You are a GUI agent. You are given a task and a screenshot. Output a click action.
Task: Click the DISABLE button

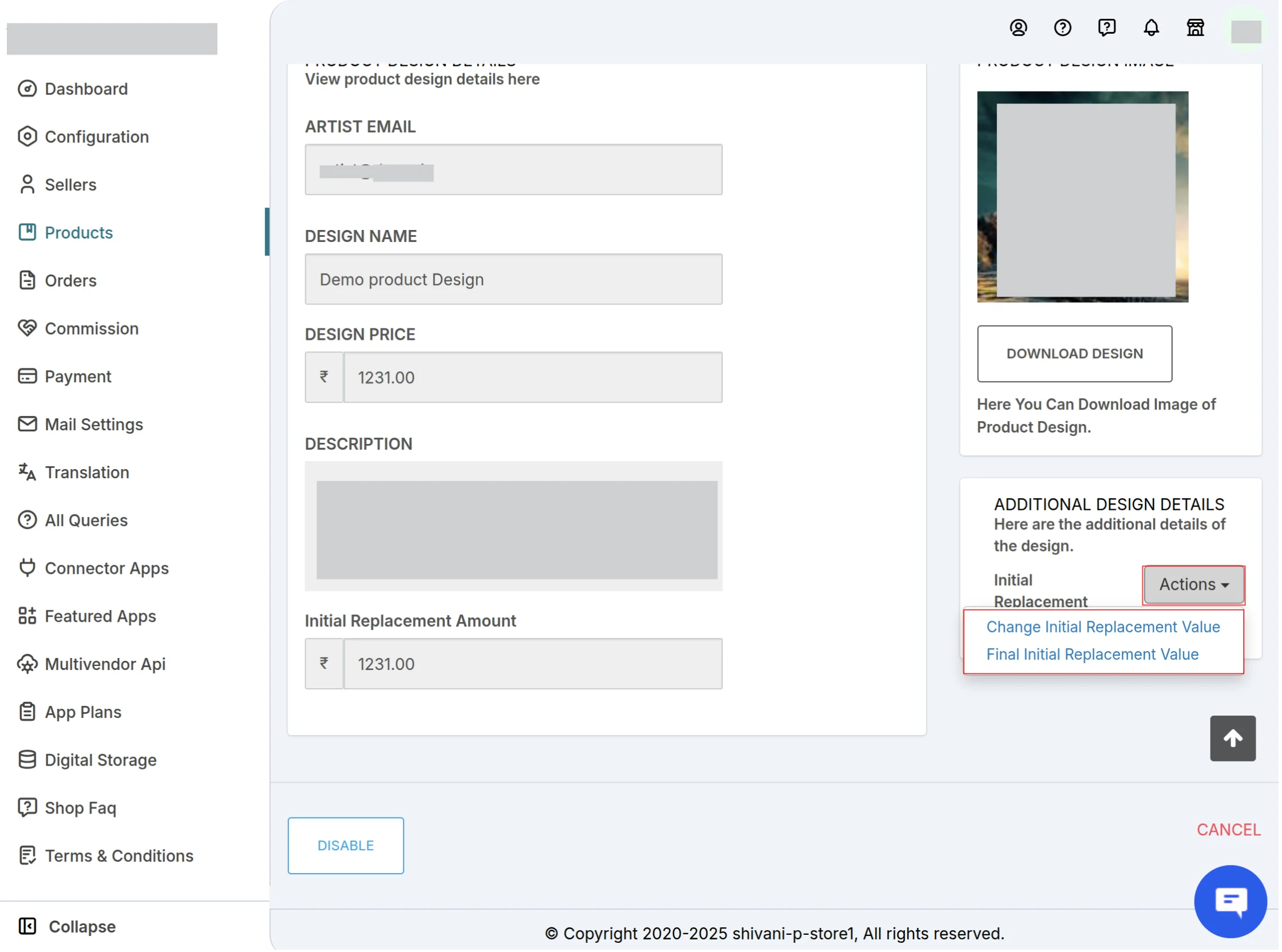click(346, 847)
